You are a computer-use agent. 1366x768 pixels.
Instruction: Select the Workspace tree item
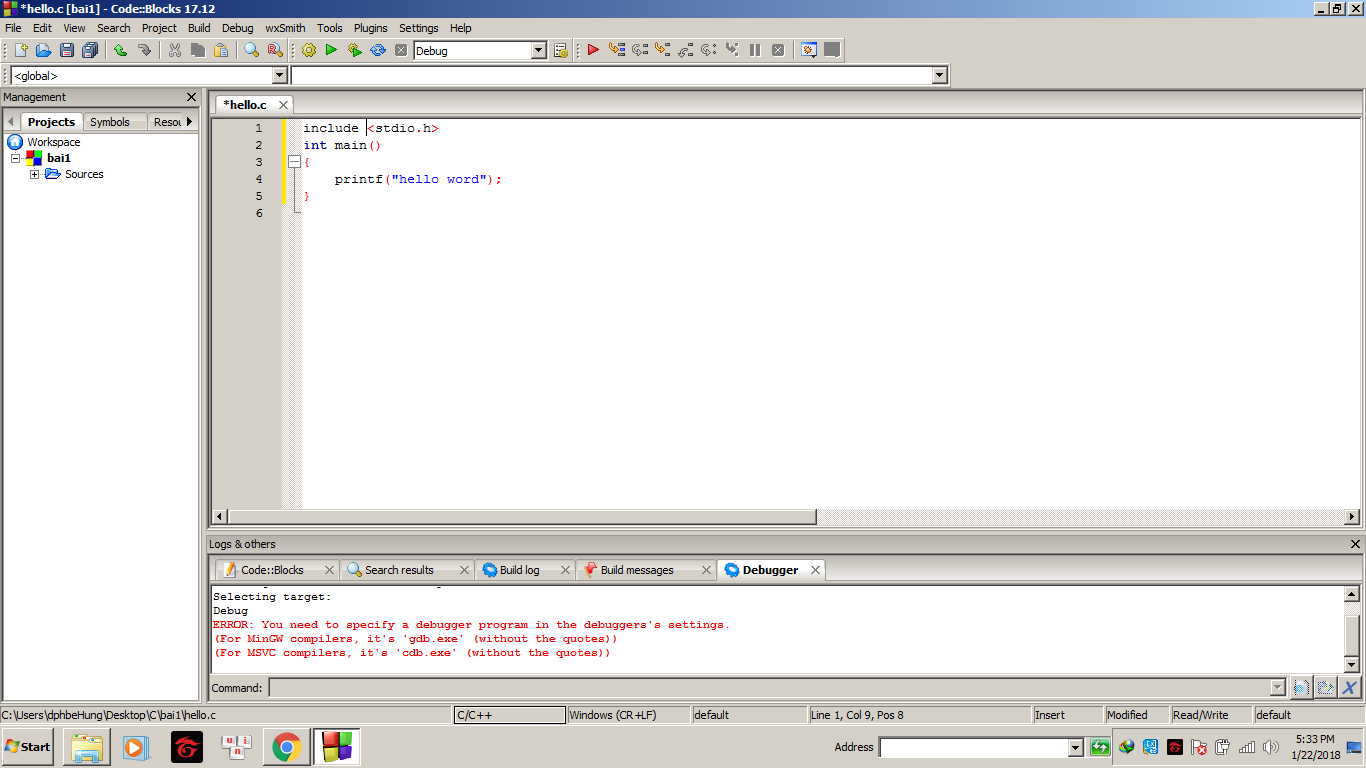click(x=54, y=142)
